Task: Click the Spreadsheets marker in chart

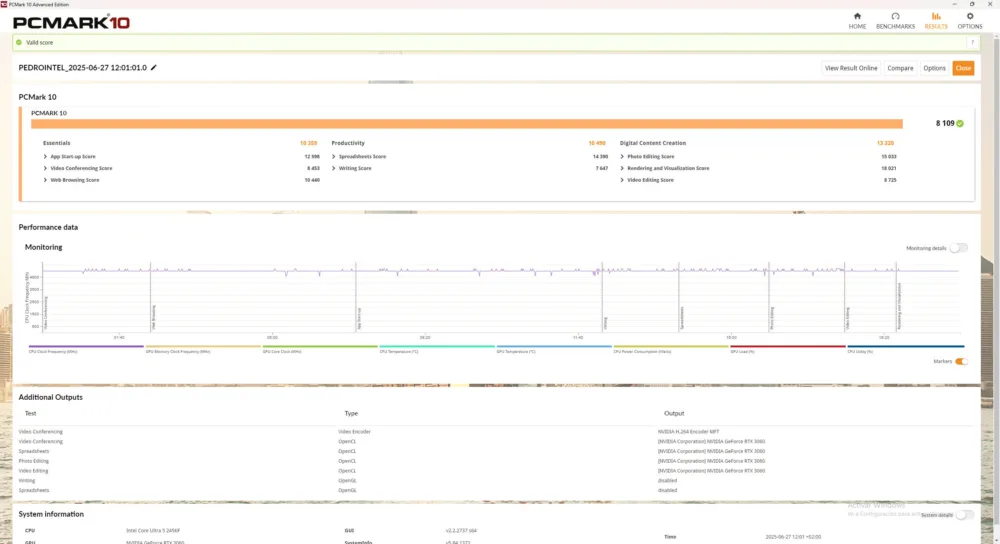Action: [x=682, y=318]
